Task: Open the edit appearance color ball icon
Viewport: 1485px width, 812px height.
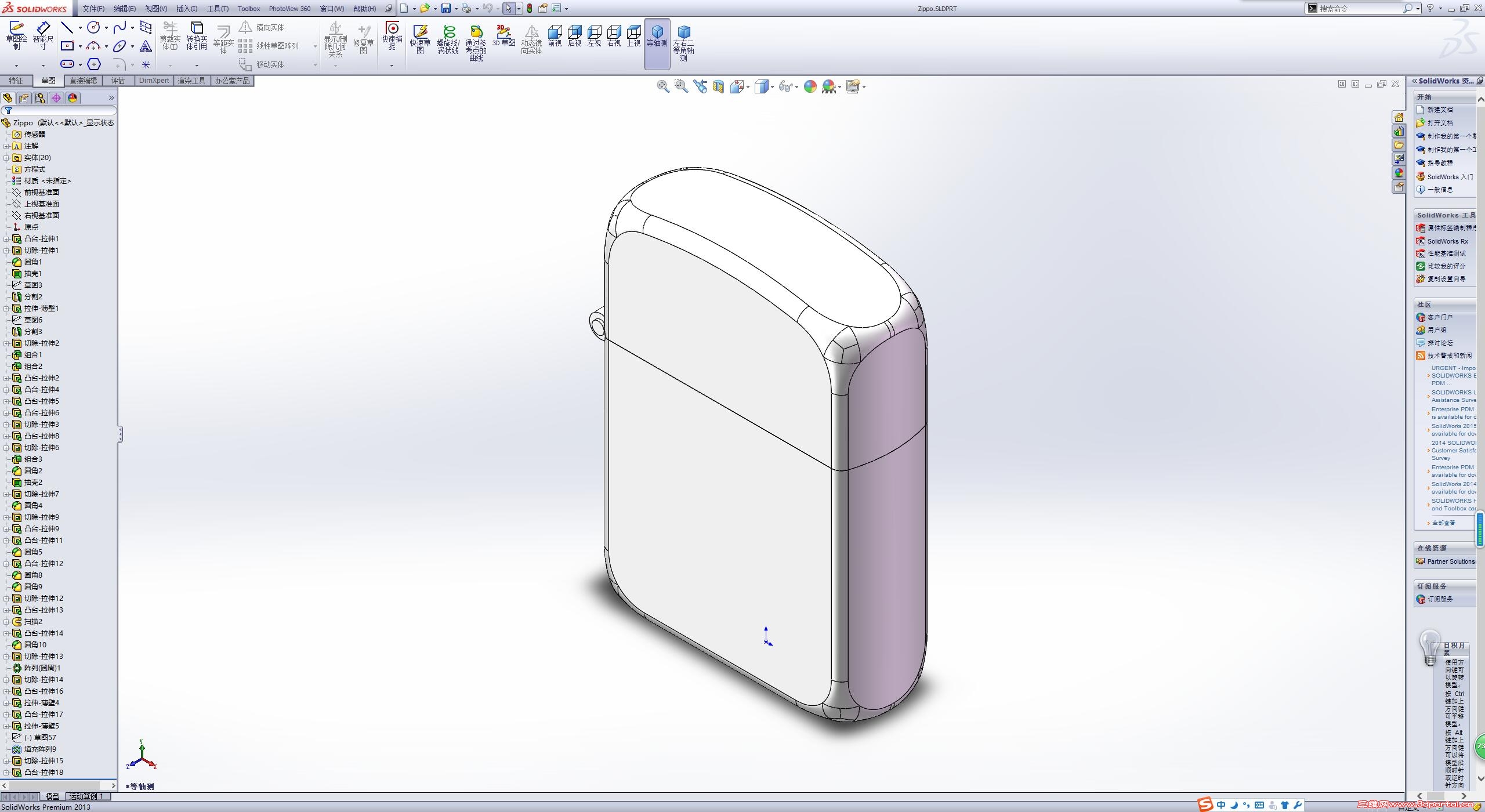Action: coord(810,87)
